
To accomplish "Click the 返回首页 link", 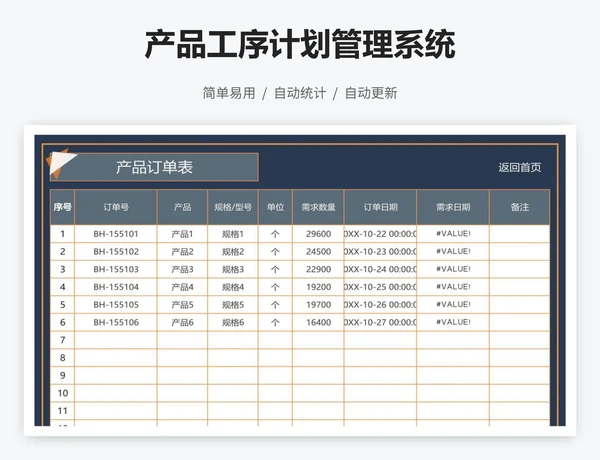I will click(x=519, y=167).
